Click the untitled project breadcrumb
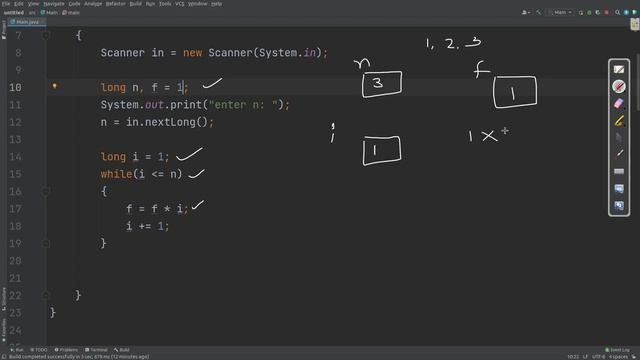This screenshot has width=640, height=360. (x=13, y=13)
